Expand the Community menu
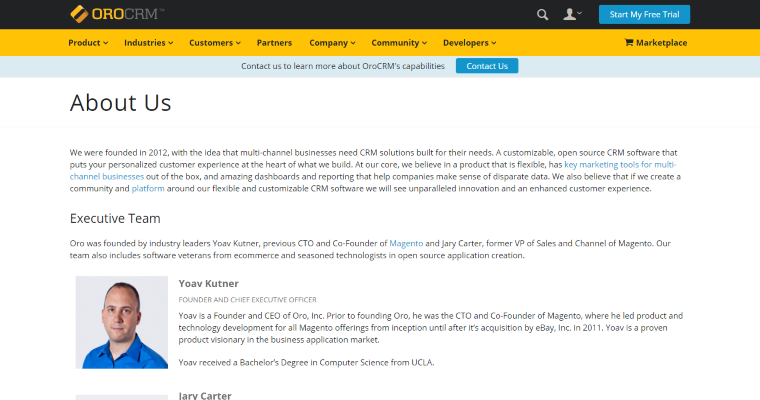The width and height of the screenshot is (760, 400). coord(399,43)
